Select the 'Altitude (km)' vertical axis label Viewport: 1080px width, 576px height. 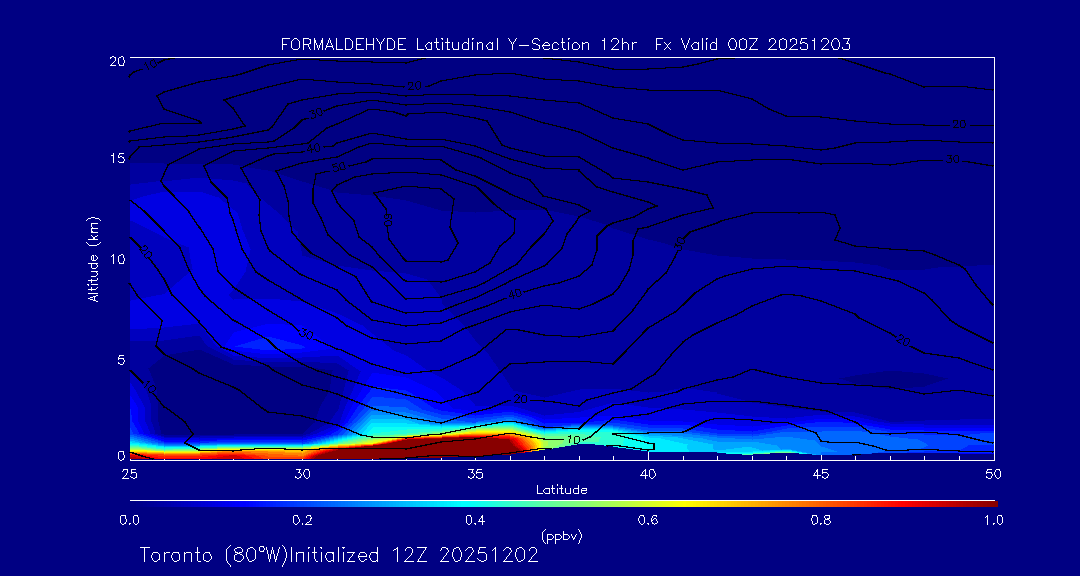click(93, 258)
